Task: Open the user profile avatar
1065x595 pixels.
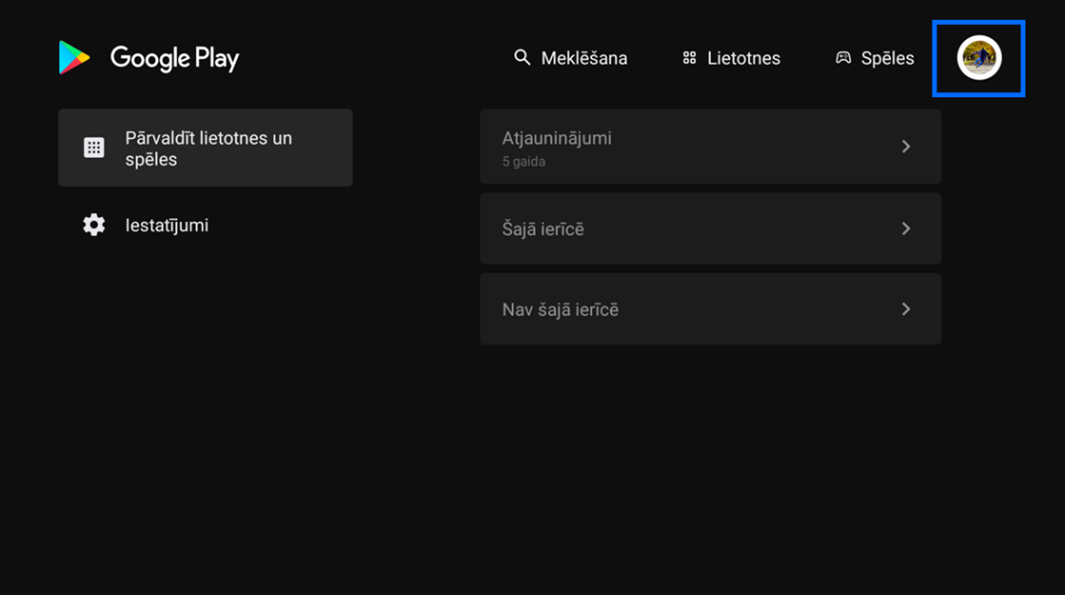Action: point(979,58)
